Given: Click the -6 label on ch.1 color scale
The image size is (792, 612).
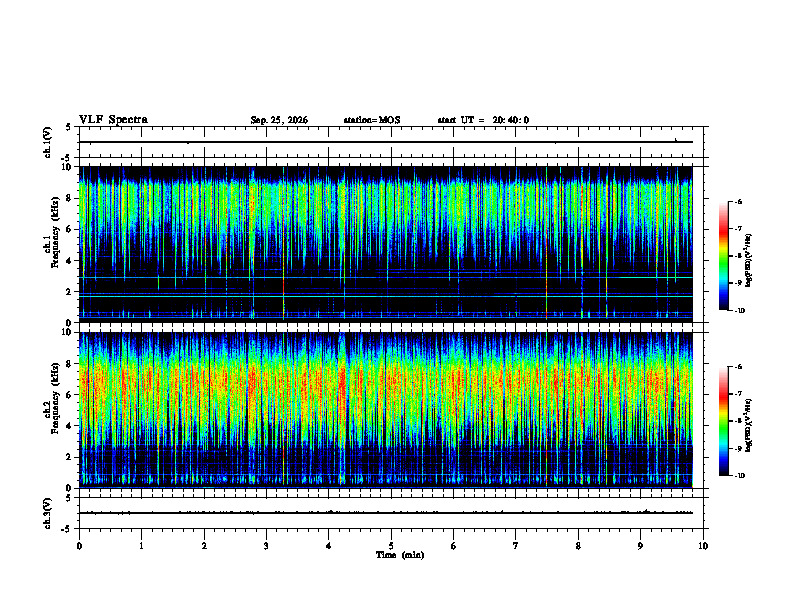Looking at the screenshot, I should (x=739, y=201).
